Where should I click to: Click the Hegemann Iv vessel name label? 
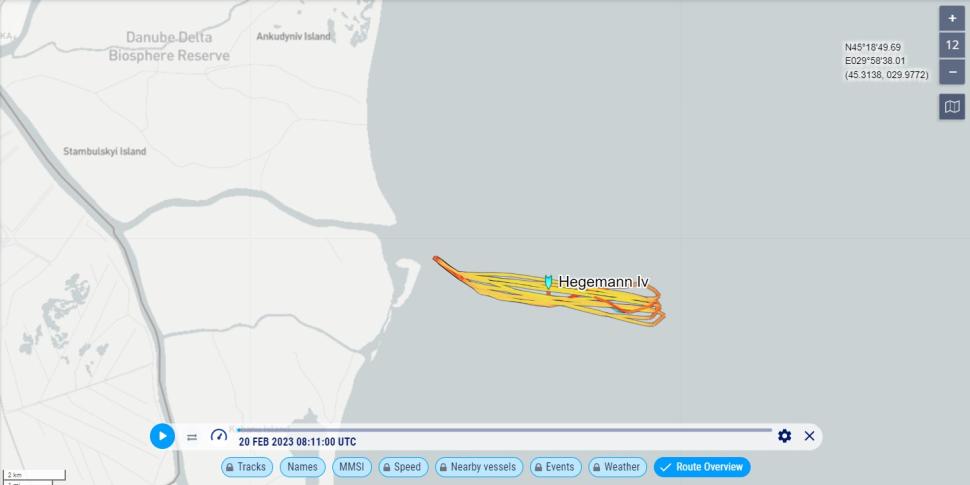pyautogui.click(x=603, y=282)
